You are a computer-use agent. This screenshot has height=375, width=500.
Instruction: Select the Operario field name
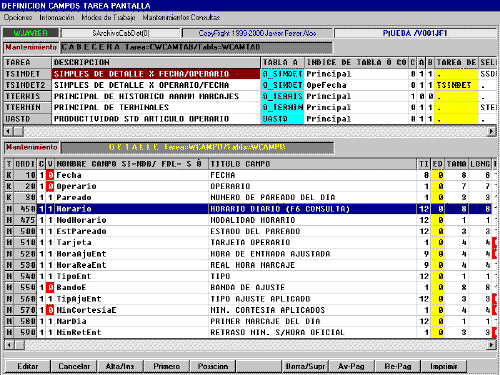[131, 186]
